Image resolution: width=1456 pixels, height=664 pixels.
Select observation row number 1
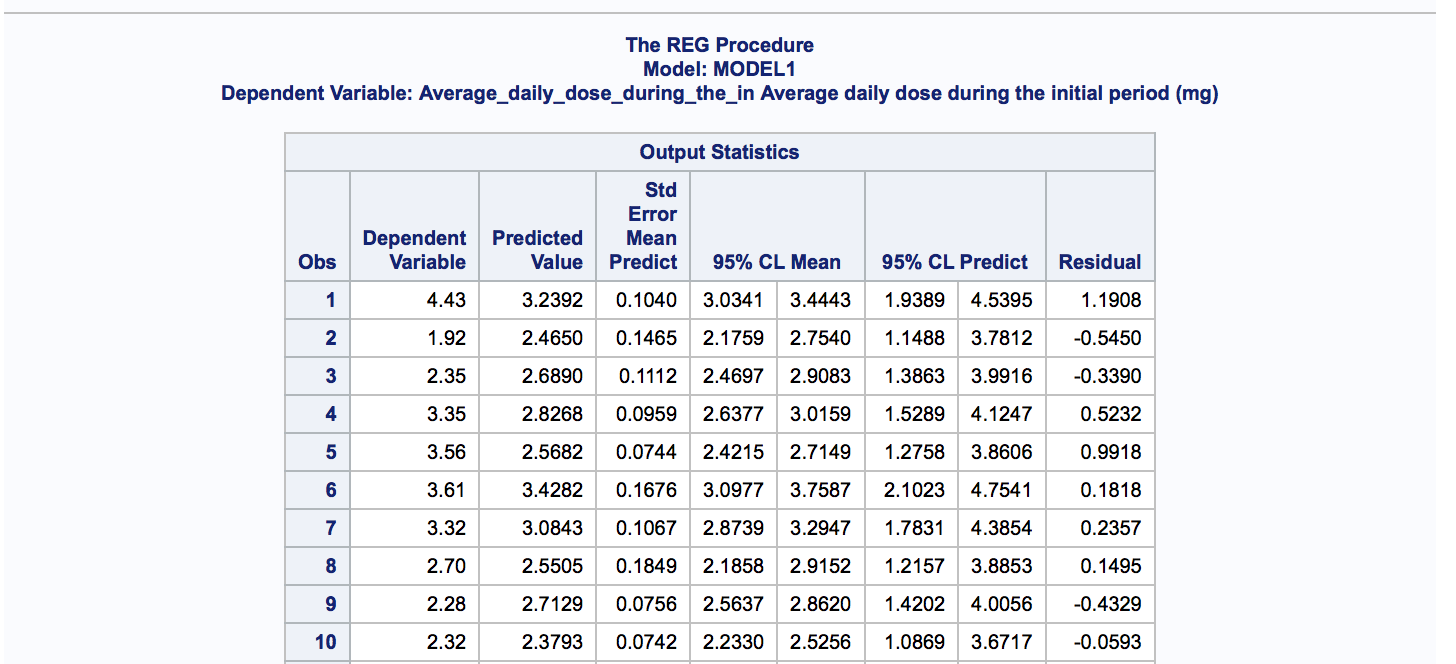tap(330, 300)
